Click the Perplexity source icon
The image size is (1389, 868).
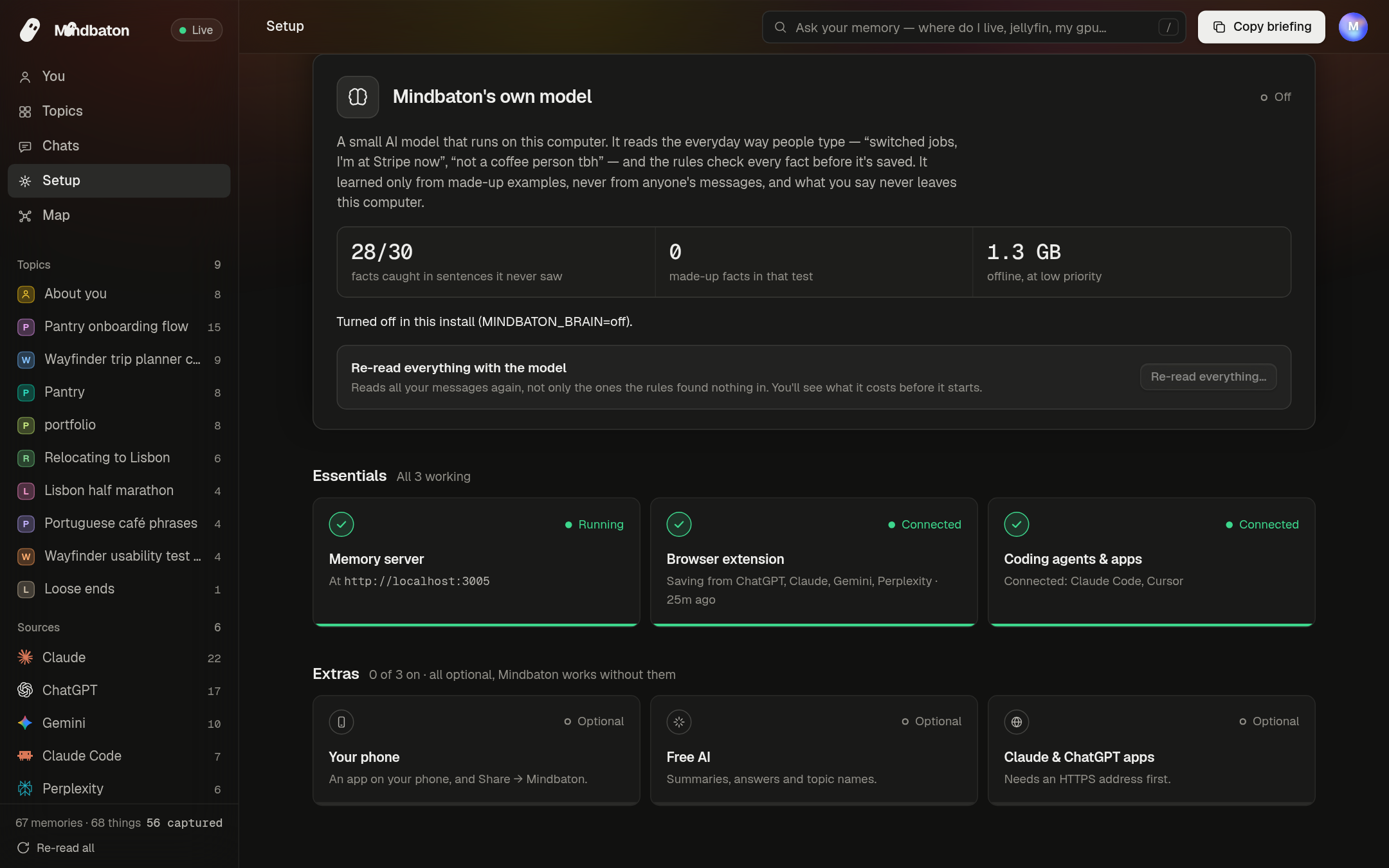(25, 788)
